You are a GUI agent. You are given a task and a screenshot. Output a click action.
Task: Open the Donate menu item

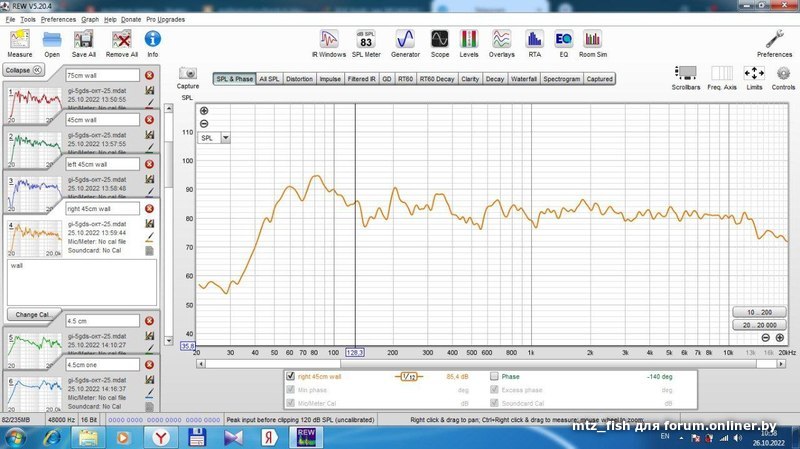coord(131,19)
